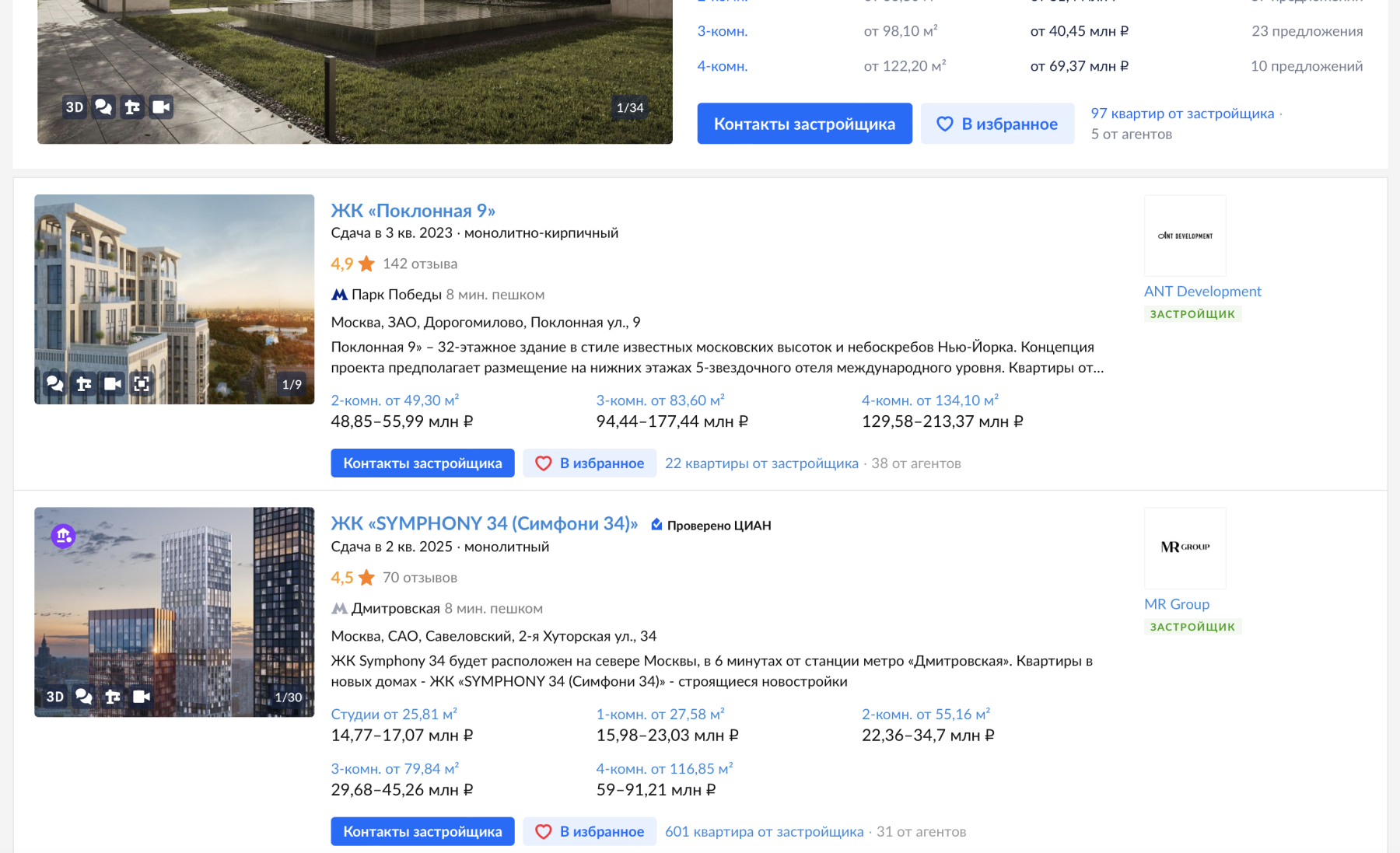The width and height of the screenshot is (1400, 853).
Task: Click video camera icon on SYMPHONY 34 photo
Action: [142, 697]
